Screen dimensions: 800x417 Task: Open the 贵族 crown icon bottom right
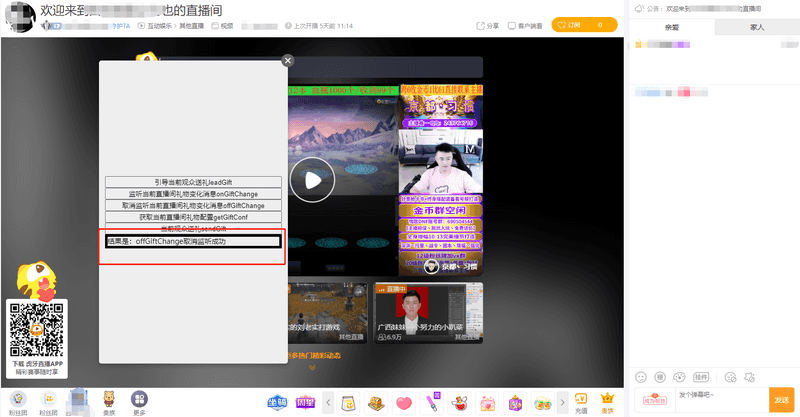607,403
